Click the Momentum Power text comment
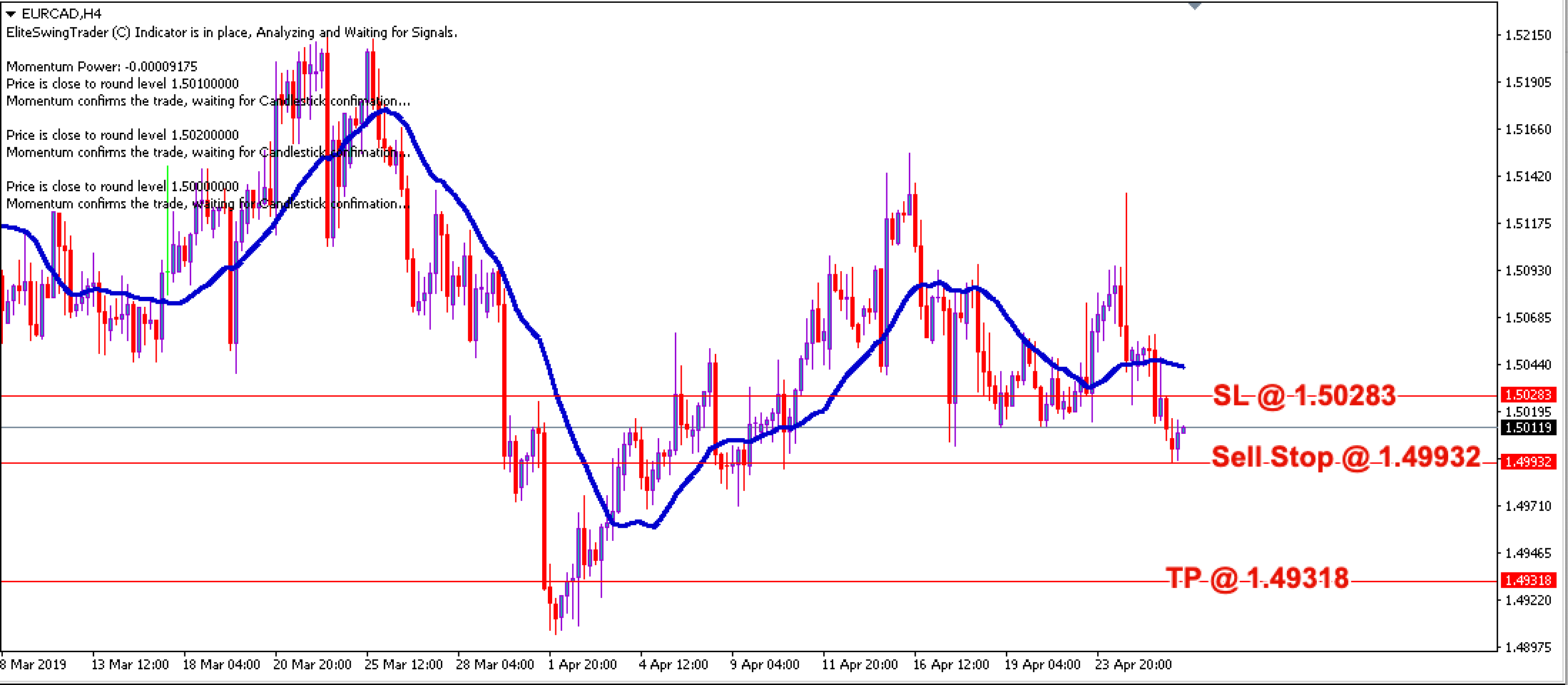 [100, 66]
